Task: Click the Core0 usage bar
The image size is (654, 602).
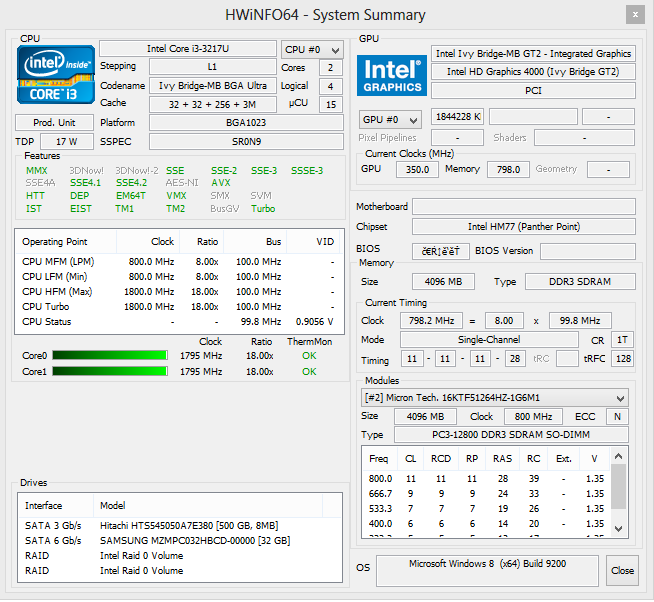Action: tap(110, 355)
